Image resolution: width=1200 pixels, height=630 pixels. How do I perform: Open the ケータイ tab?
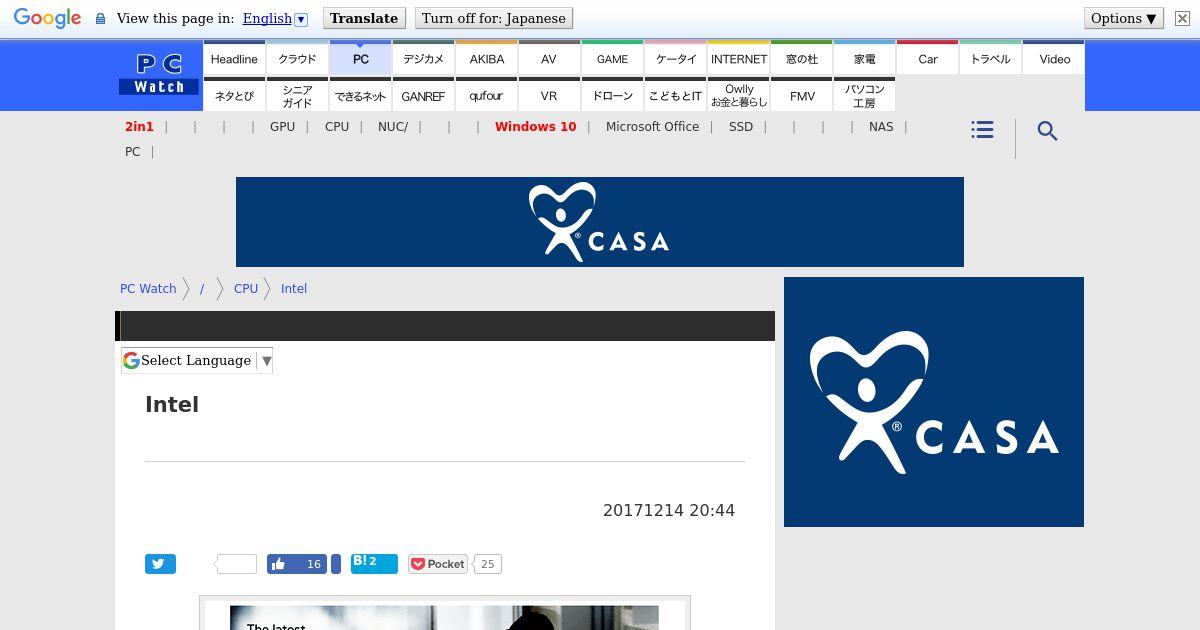click(x=675, y=58)
